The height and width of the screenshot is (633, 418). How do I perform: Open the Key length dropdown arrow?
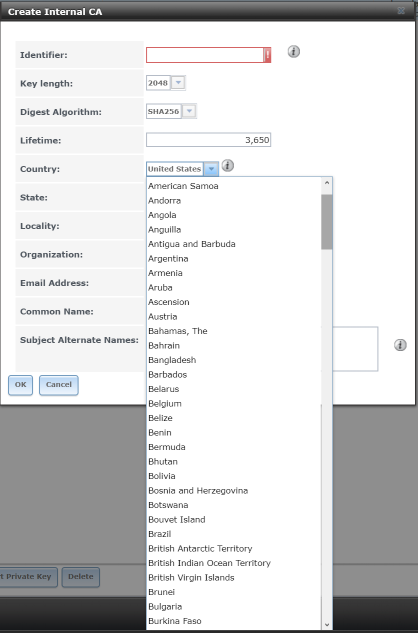[178, 83]
